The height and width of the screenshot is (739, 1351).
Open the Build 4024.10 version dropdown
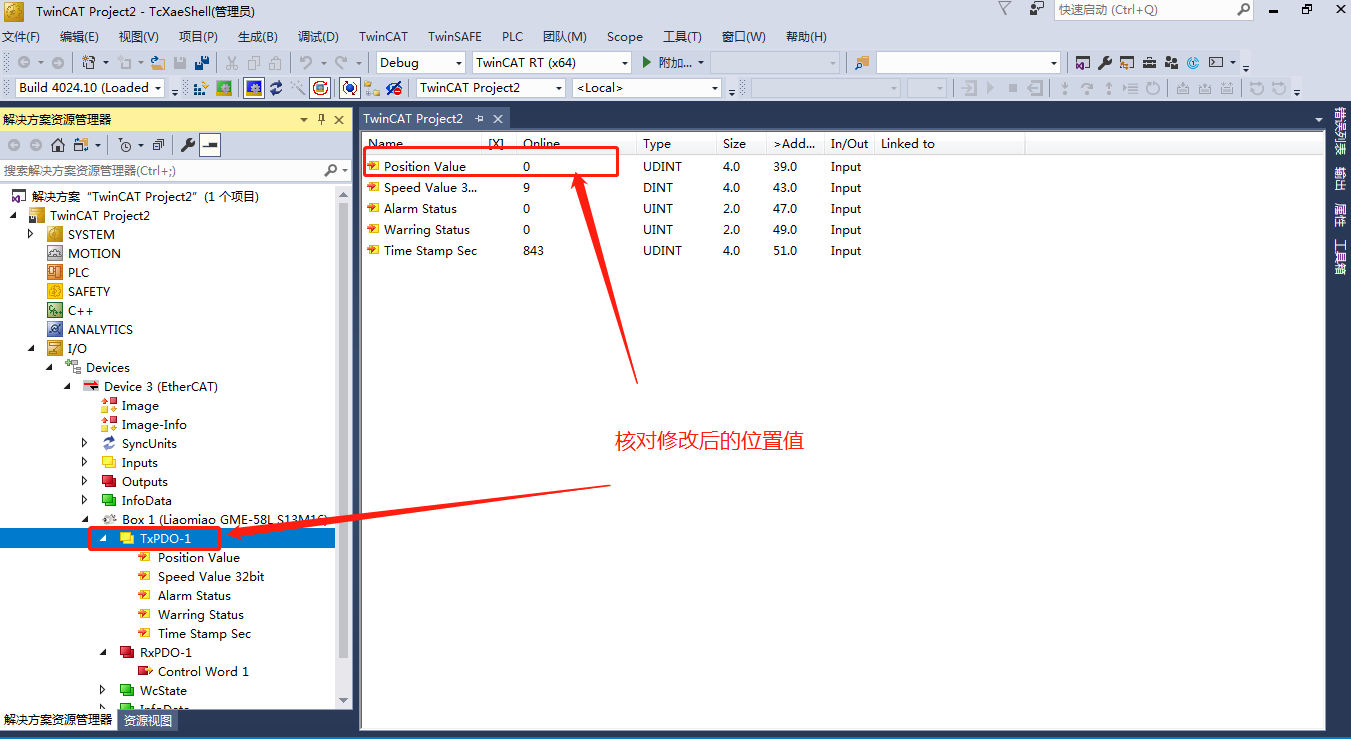(x=90, y=87)
